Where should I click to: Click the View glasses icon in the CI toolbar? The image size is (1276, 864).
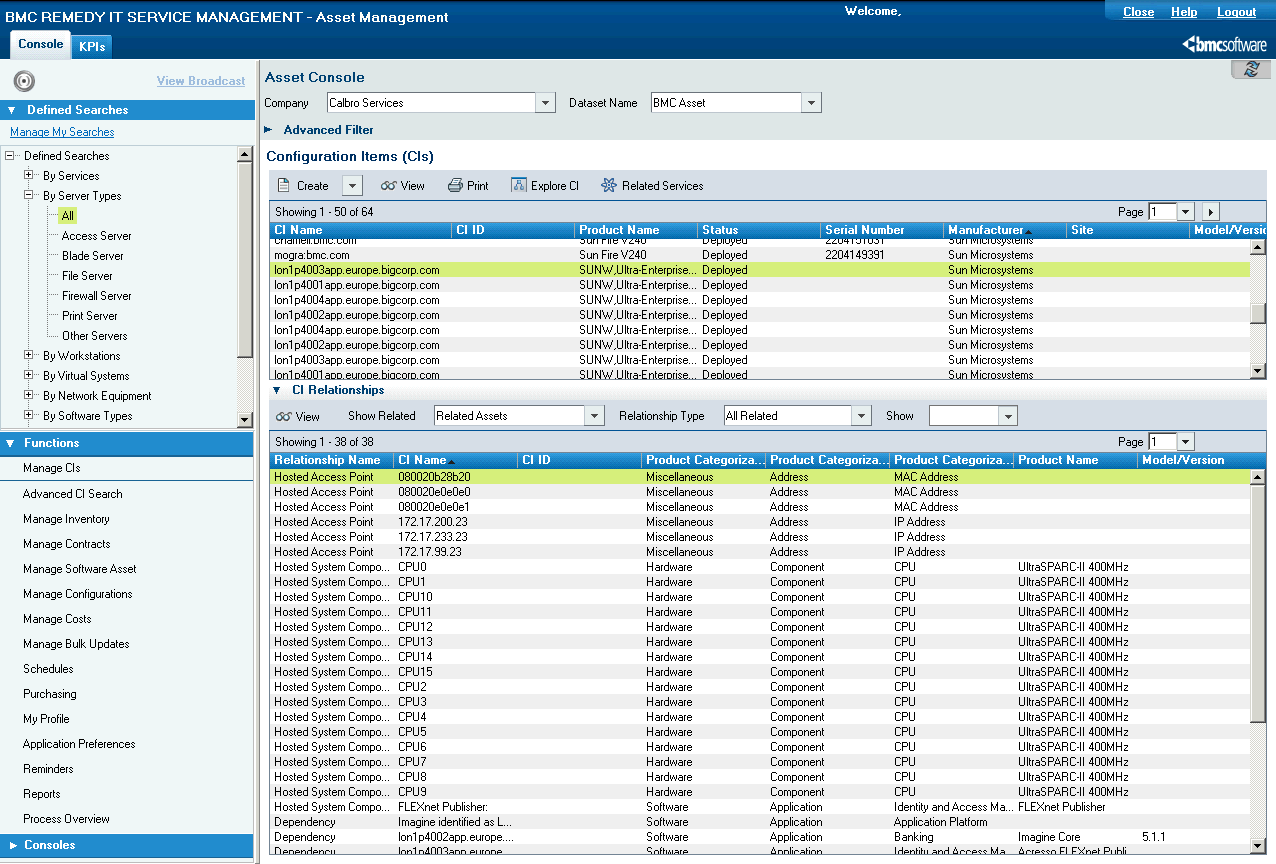[x=389, y=186]
